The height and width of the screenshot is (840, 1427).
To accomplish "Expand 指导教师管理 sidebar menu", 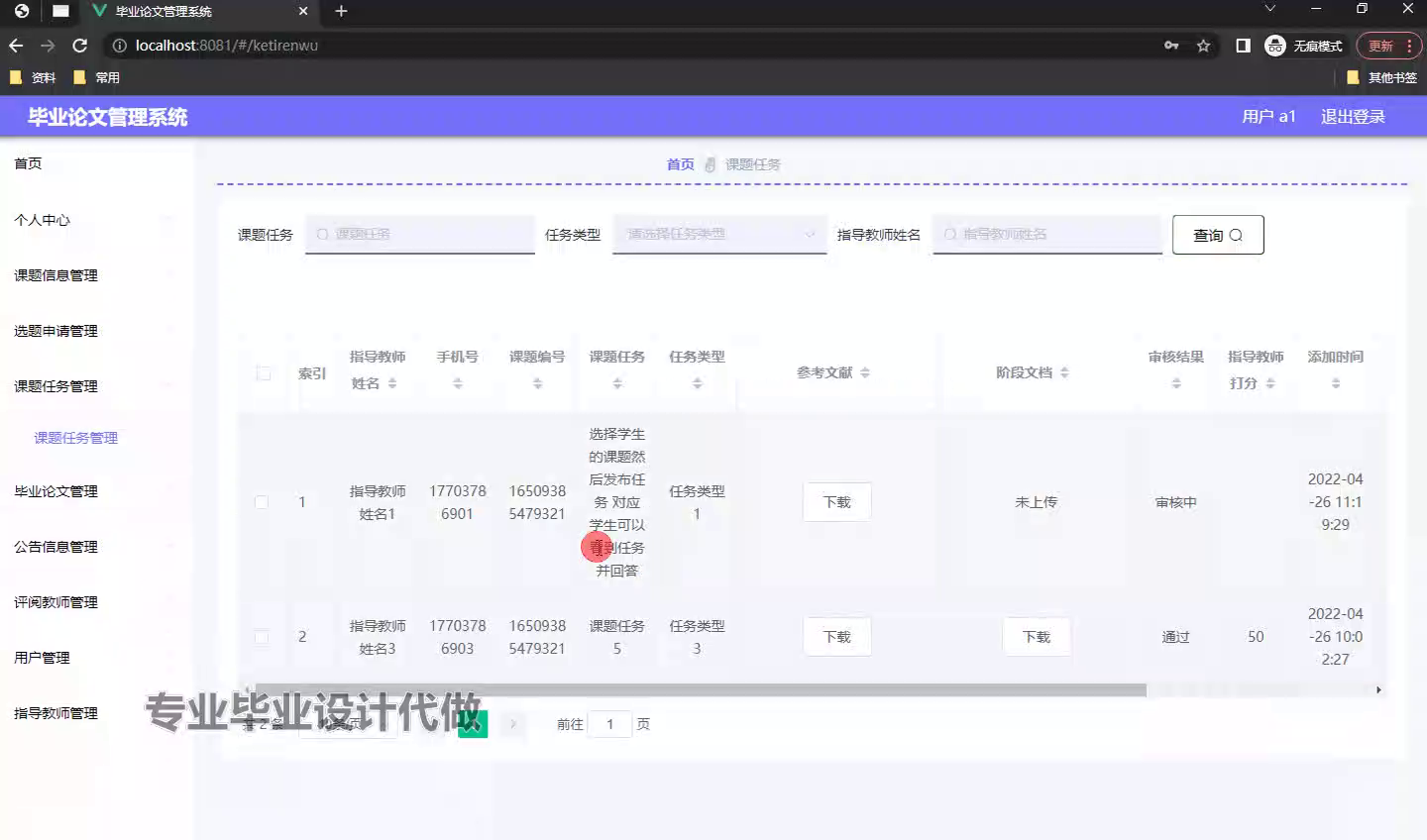I will coord(96,713).
